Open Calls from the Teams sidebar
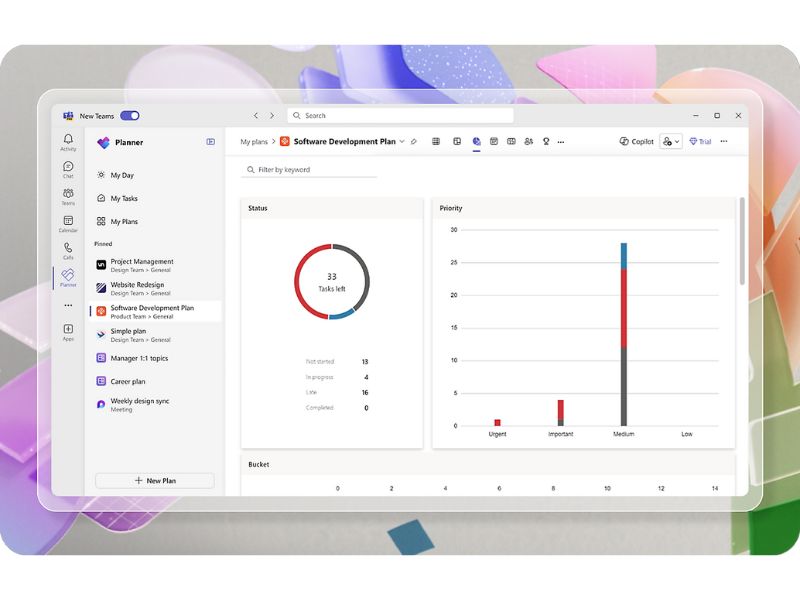 68,250
